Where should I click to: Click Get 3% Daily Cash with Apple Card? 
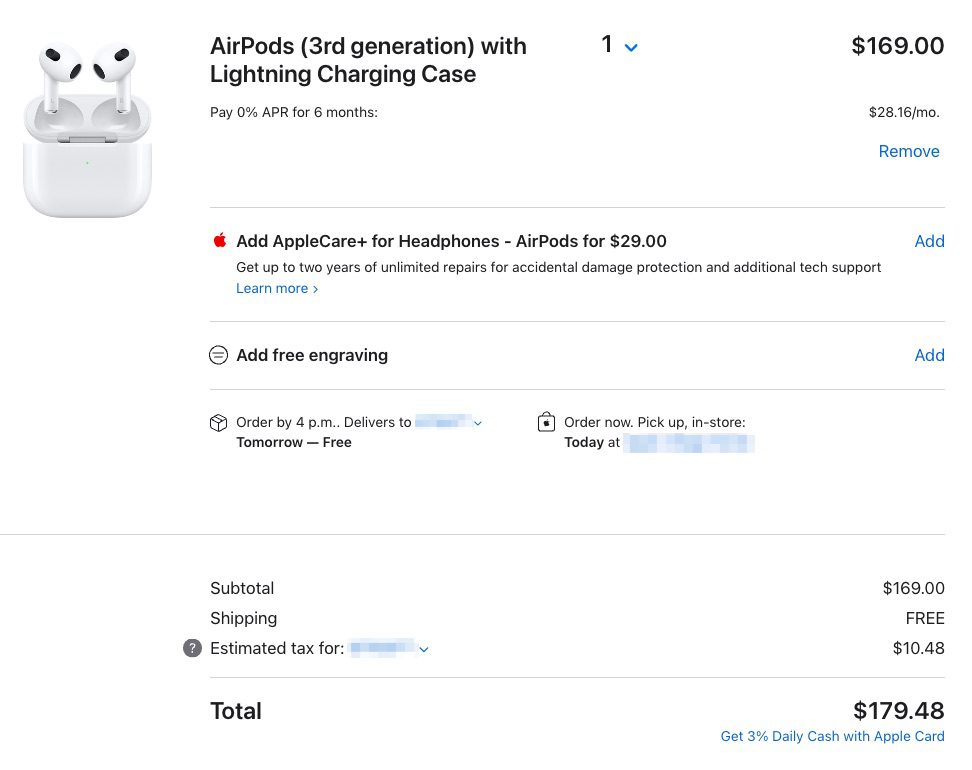[x=832, y=736]
